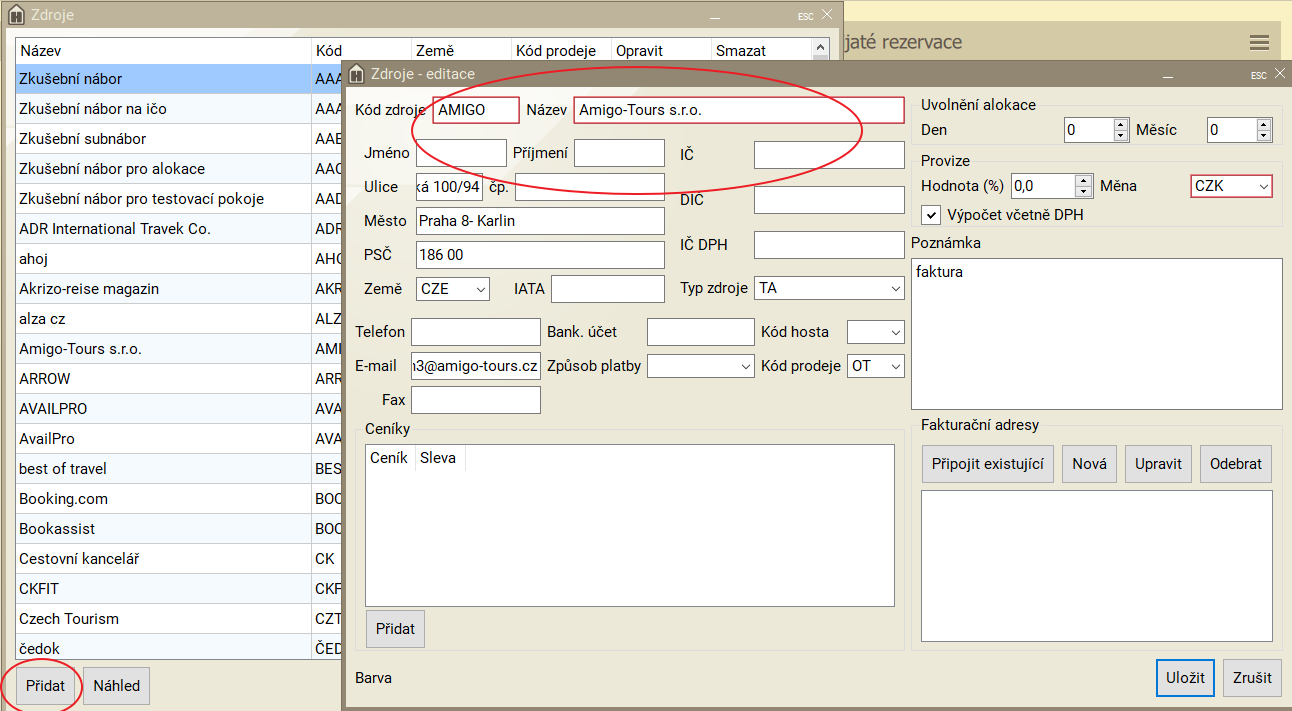Click Nová billing address button
1292x711 pixels.
point(1089,464)
